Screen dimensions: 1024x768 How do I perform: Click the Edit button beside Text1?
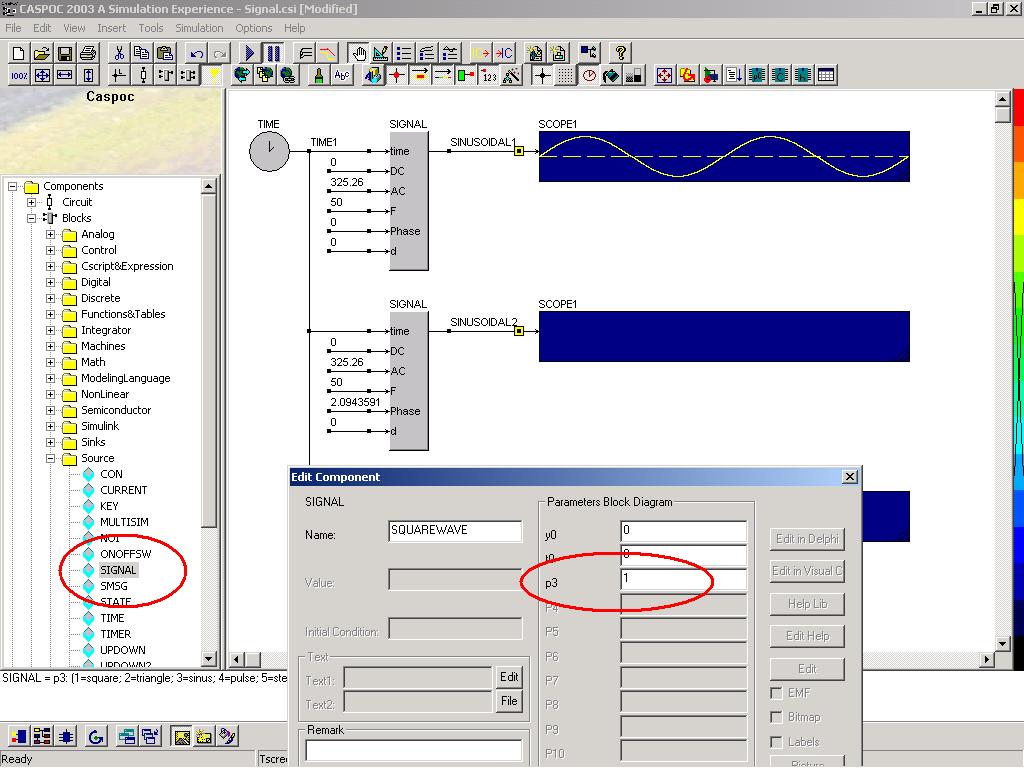point(509,677)
